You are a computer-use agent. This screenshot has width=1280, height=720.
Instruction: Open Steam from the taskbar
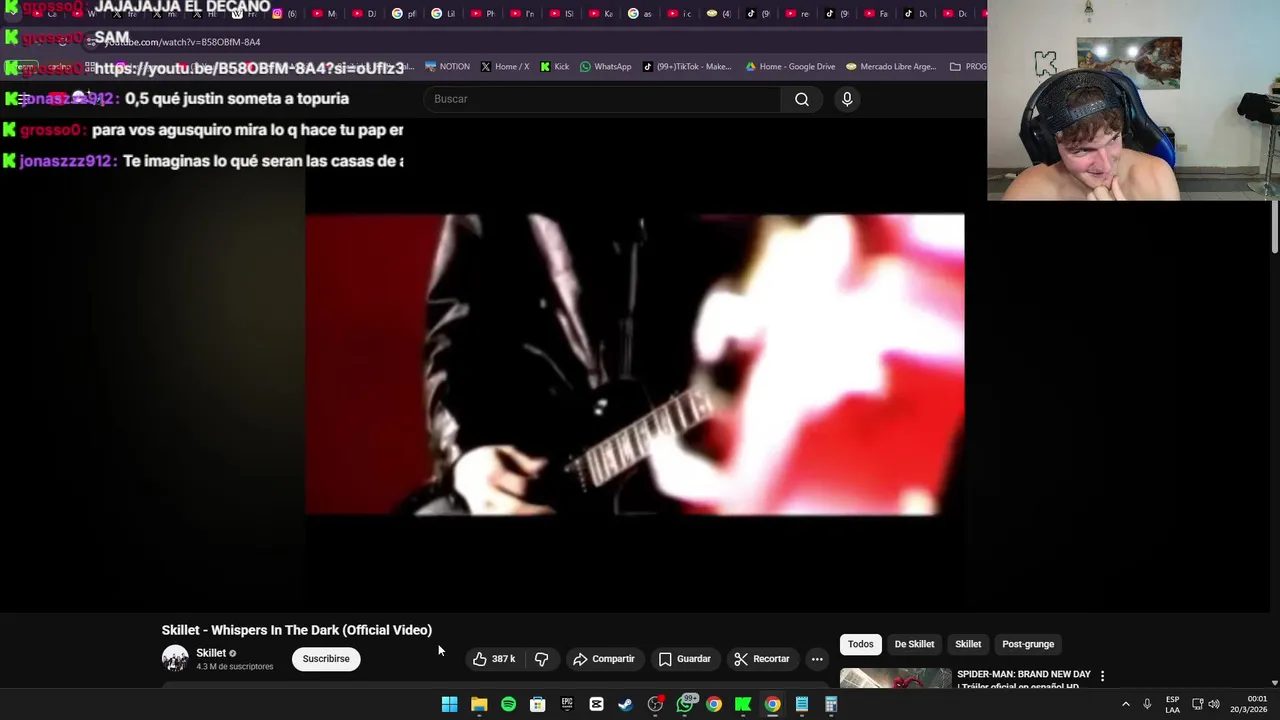(625, 704)
